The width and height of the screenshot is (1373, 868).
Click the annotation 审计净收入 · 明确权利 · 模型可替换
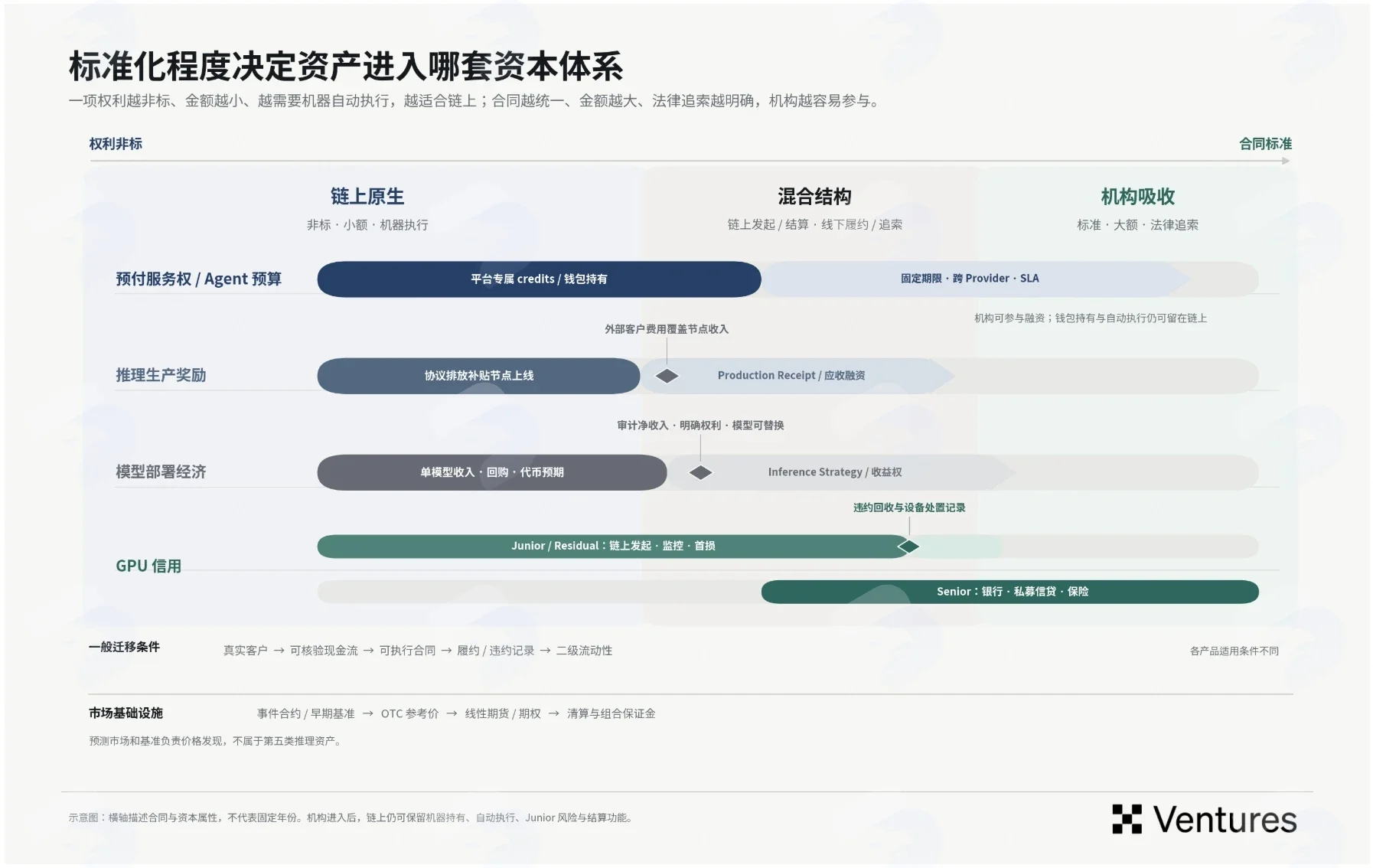700,426
